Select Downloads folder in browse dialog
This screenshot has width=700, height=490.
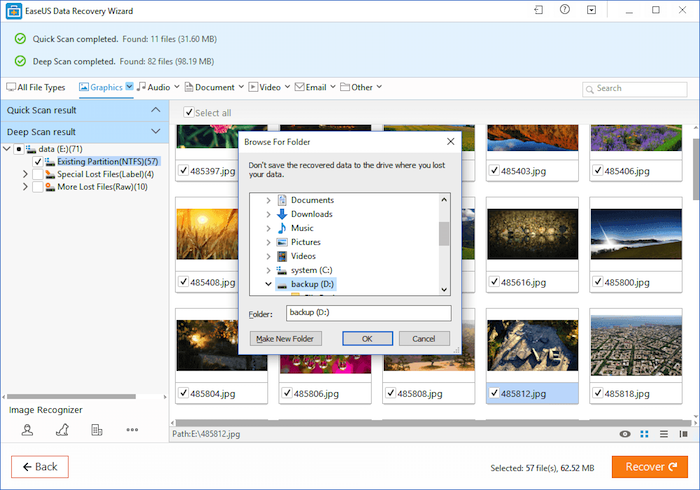click(312, 214)
